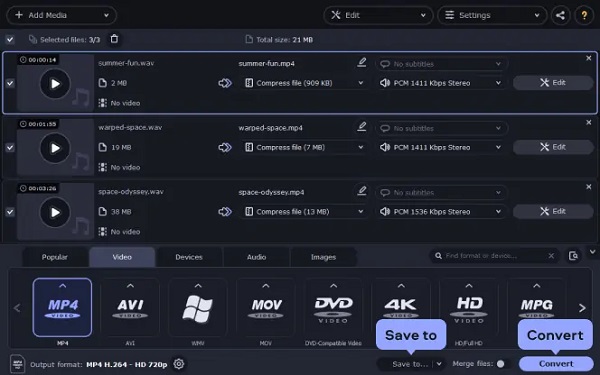Select the 4K video format icon
Image resolution: width=600 pixels, height=375 pixels.
click(401, 302)
